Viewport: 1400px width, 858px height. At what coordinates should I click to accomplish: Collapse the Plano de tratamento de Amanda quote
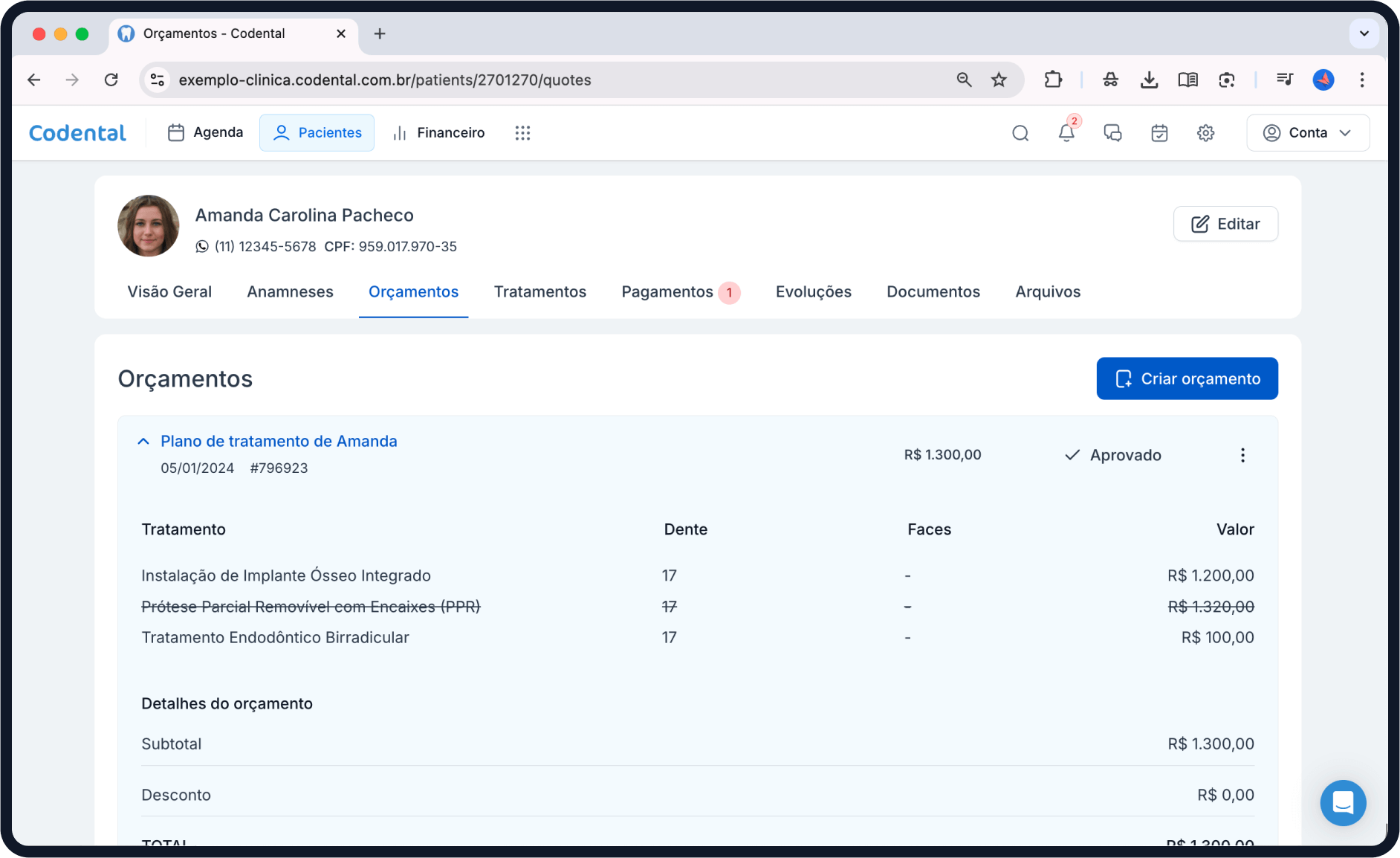(x=143, y=442)
